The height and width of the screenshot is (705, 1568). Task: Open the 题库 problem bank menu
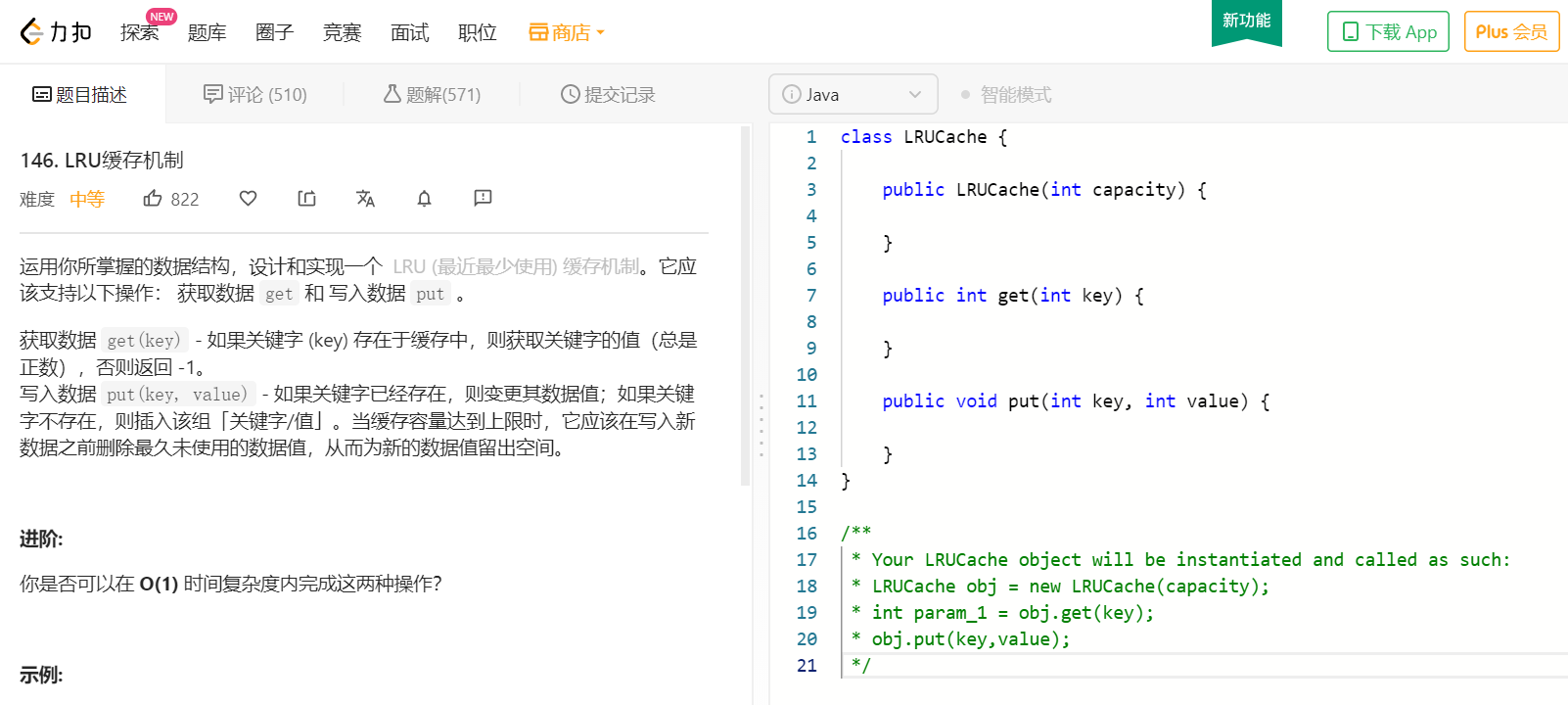click(207, 32)
